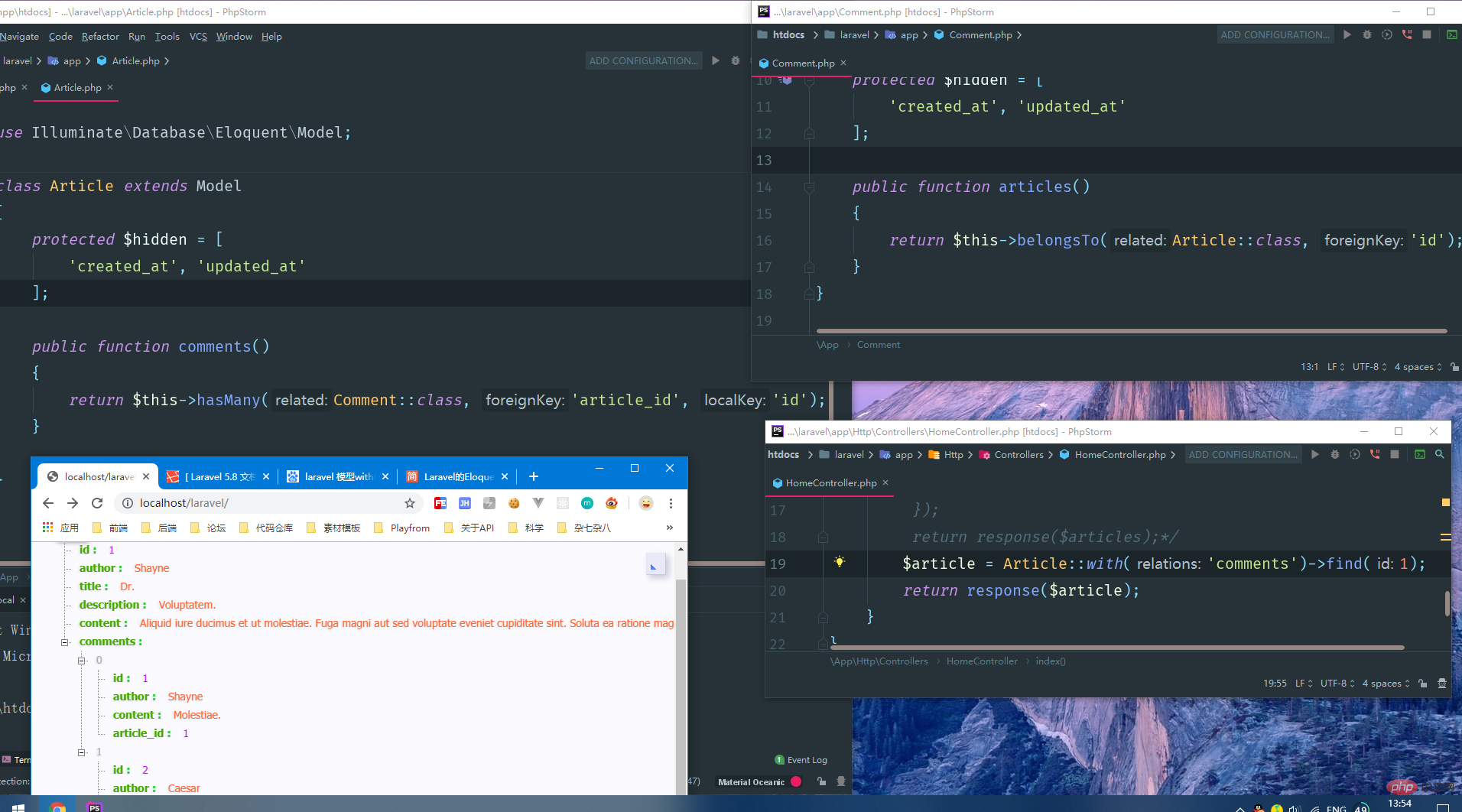Open Chrome three-dot menu
Viewport: 1462px width, 812px height.
pyautogui.click(x=671, y=503)
